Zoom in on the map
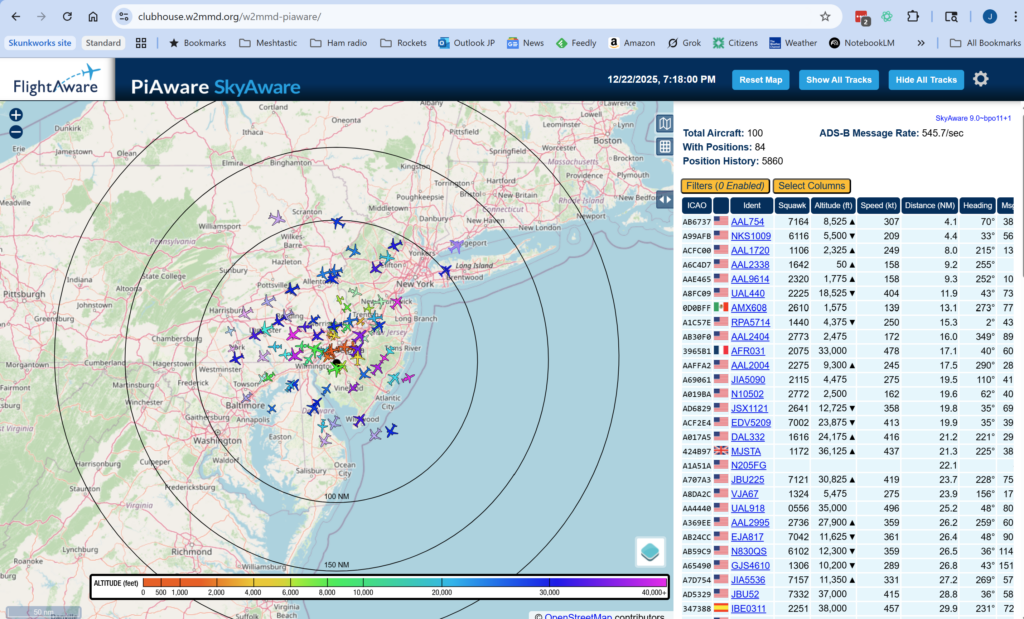 (16, 115)
